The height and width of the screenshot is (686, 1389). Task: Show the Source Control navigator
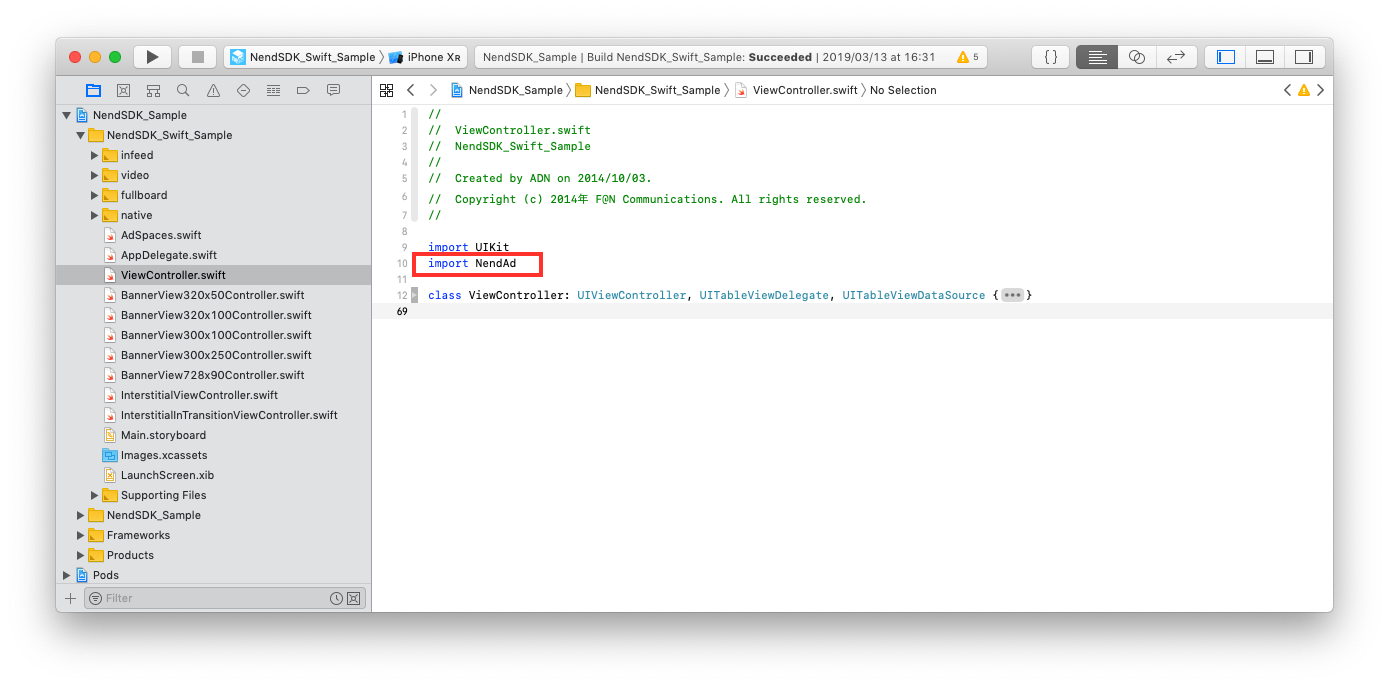tap(123, 90)
